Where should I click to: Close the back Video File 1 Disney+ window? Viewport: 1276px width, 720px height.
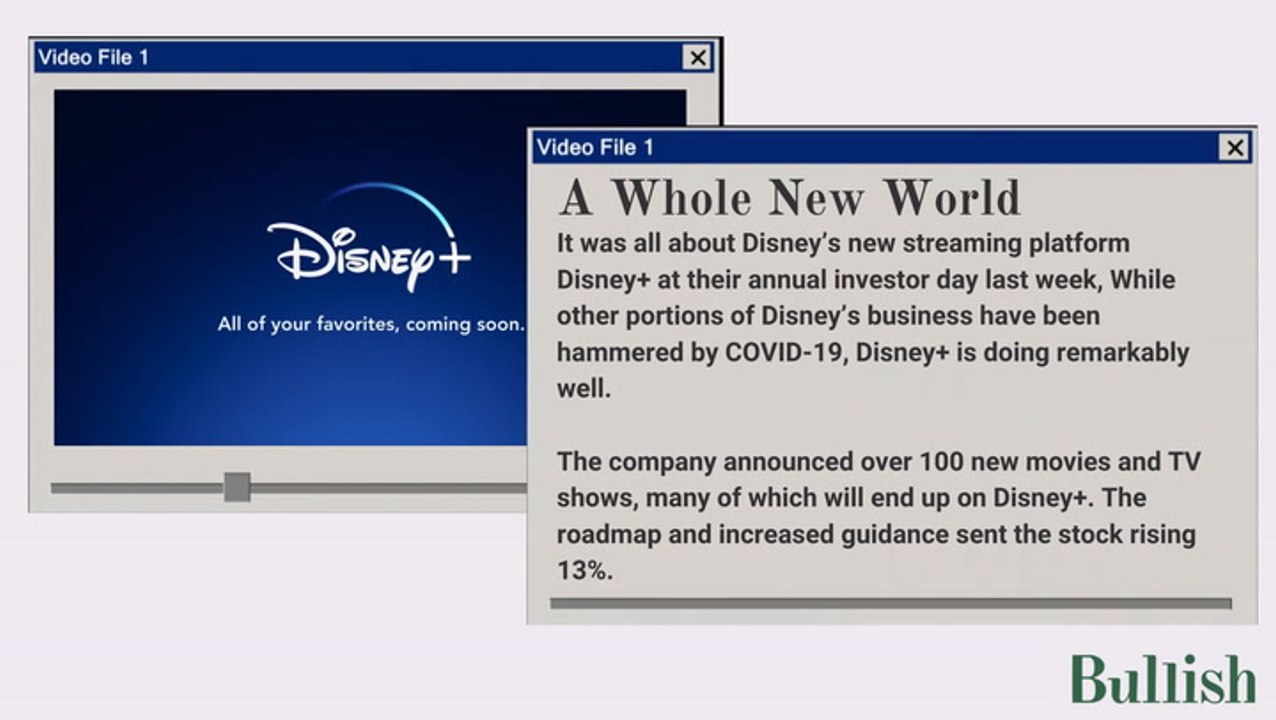coord(697,58)
